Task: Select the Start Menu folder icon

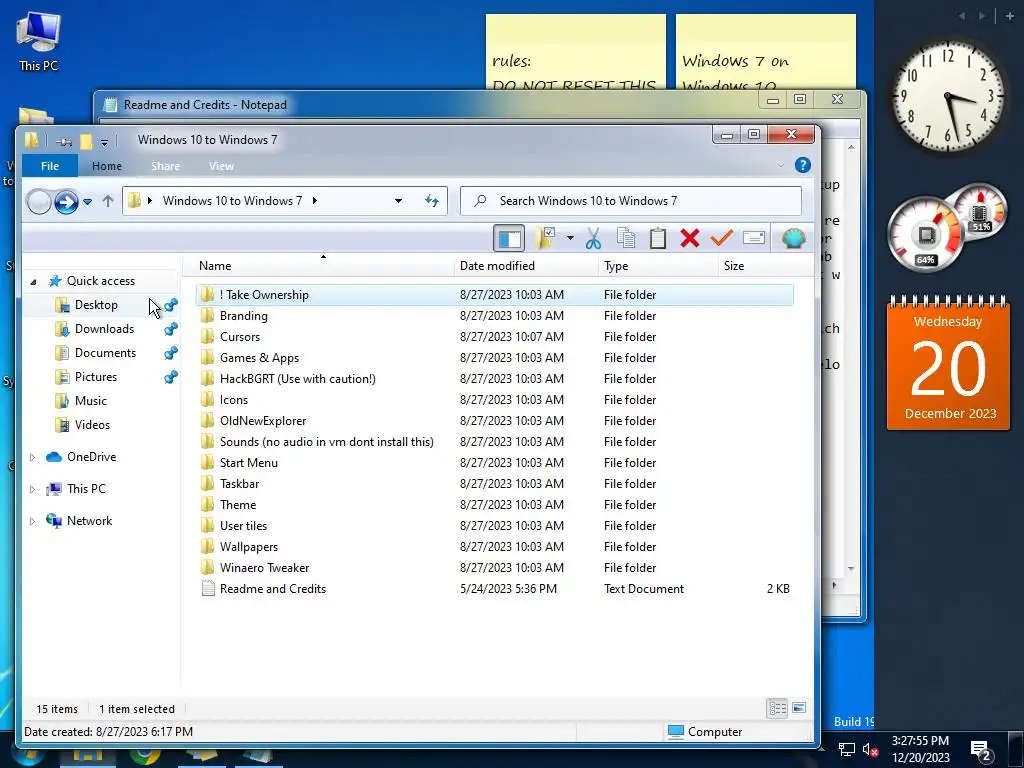Action: pos(207,463)
